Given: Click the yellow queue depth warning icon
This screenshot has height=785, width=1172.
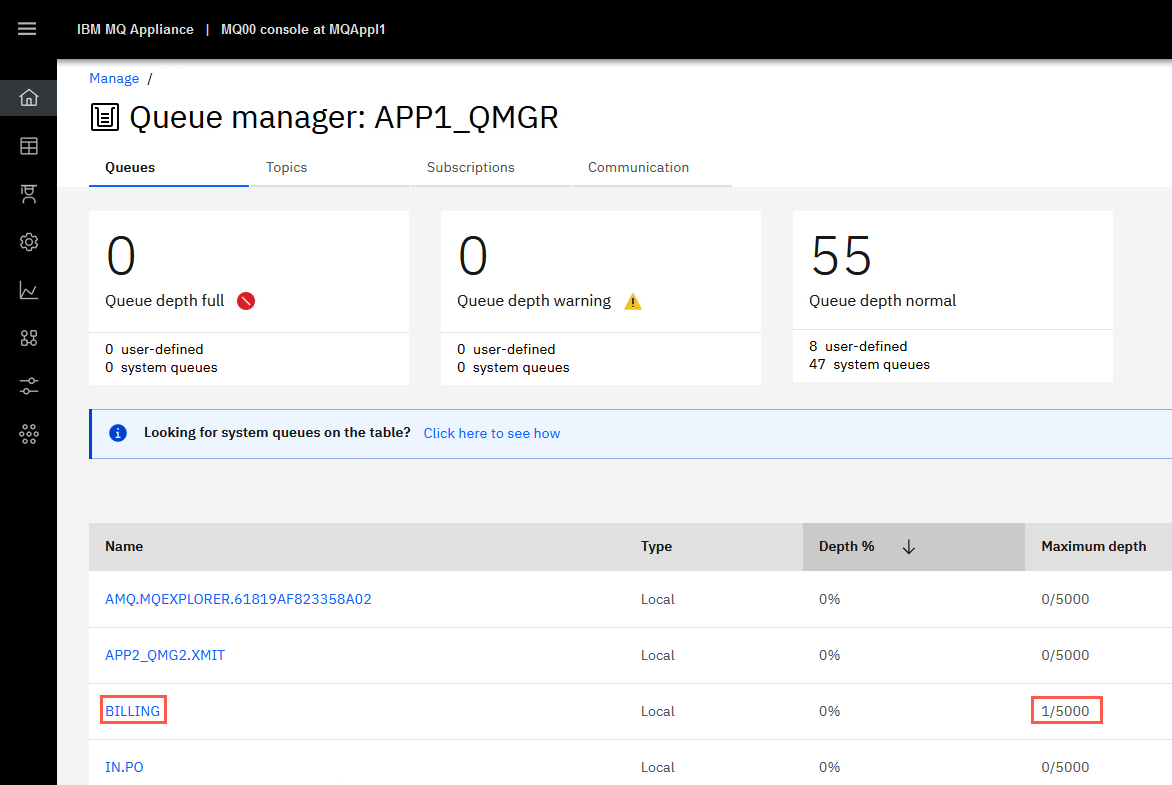Looking at the screenshot, I should tap(633, 301).
